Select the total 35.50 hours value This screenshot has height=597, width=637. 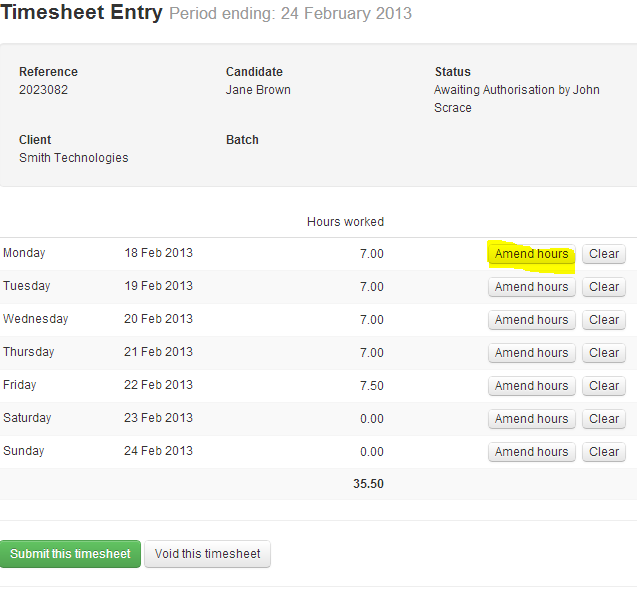point(368,484)
